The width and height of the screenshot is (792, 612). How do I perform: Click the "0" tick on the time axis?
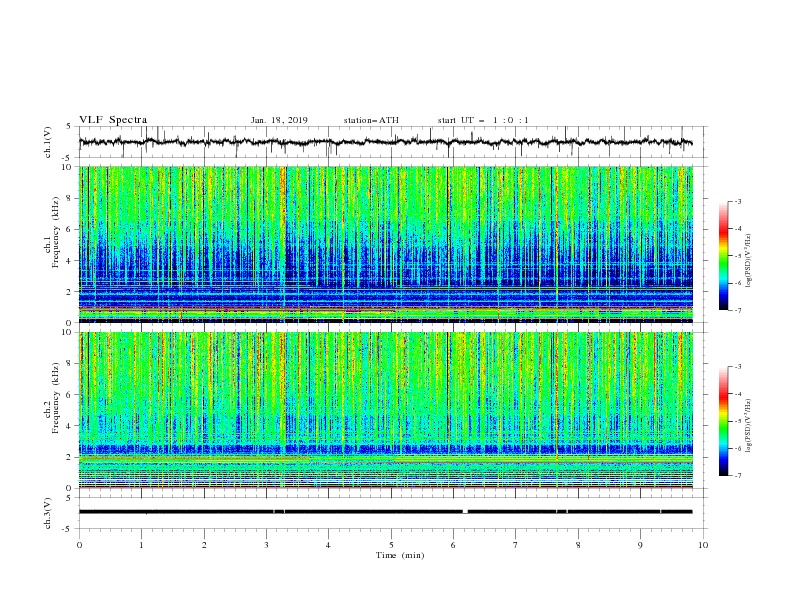[x=79, y=545]
